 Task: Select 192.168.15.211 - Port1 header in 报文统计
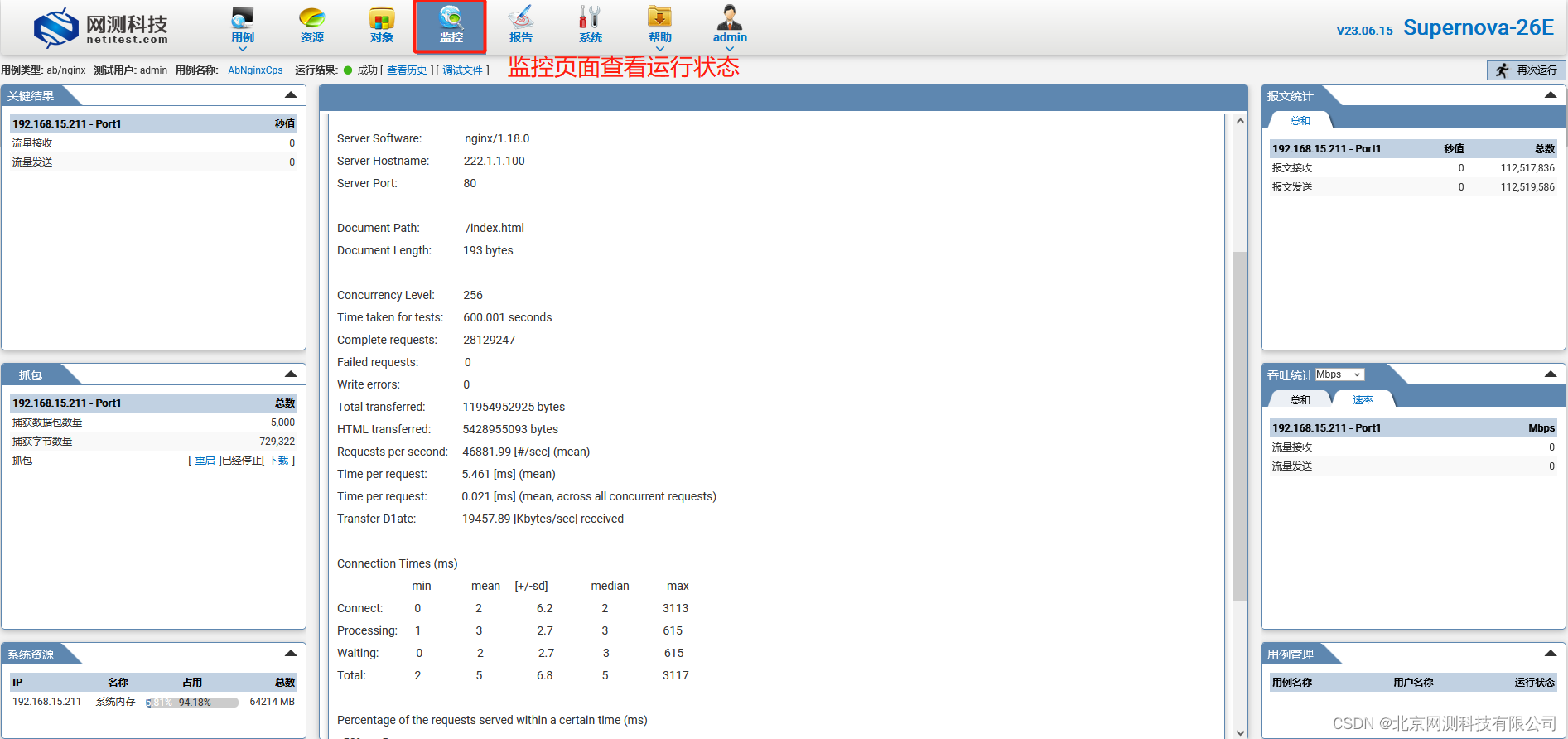pos(1413,149)
